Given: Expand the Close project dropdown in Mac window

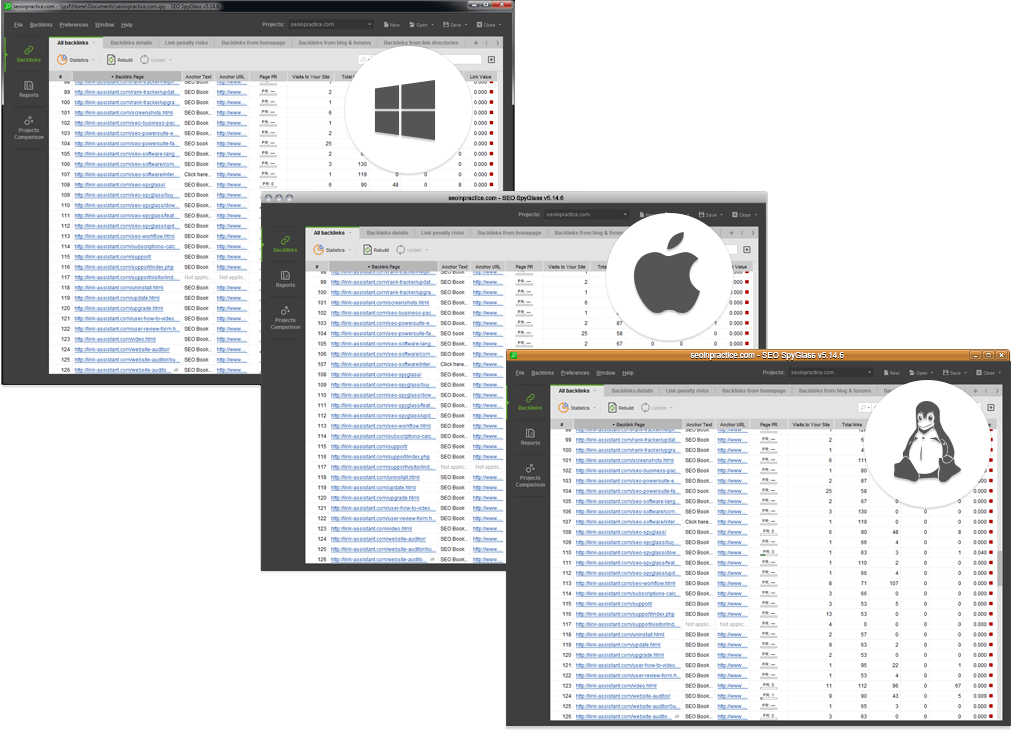Looking at the screenshot, I should [x=755, y=215].
